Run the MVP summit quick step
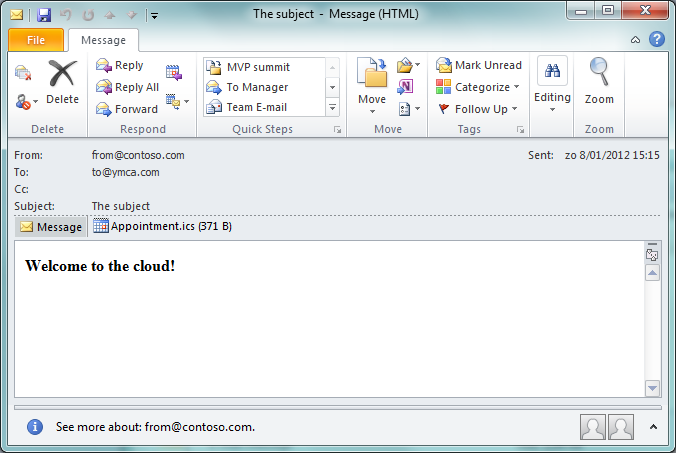This screenshot has height=453, width=676. [x=257, y=67]
